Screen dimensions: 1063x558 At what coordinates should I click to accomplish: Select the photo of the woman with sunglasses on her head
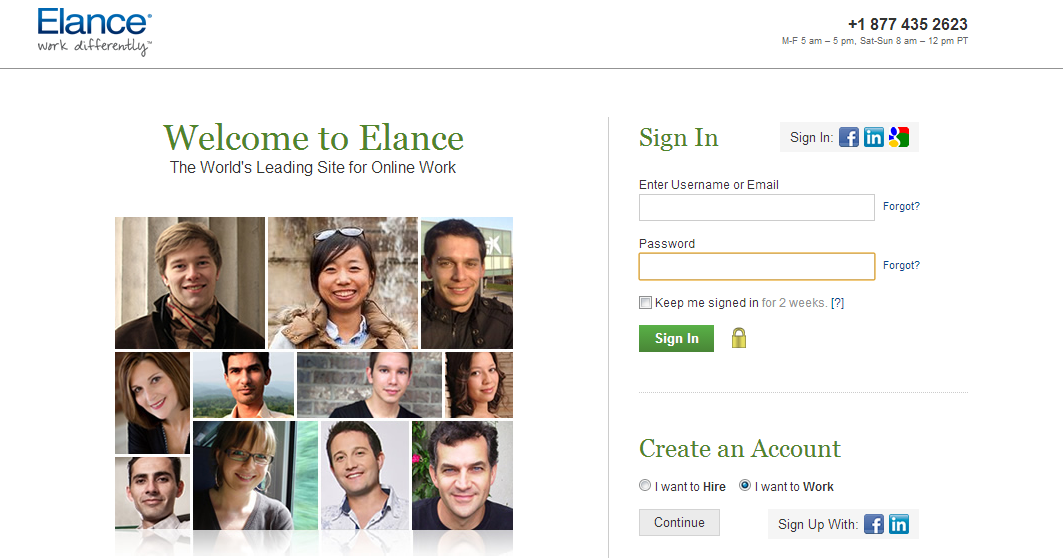343,283
